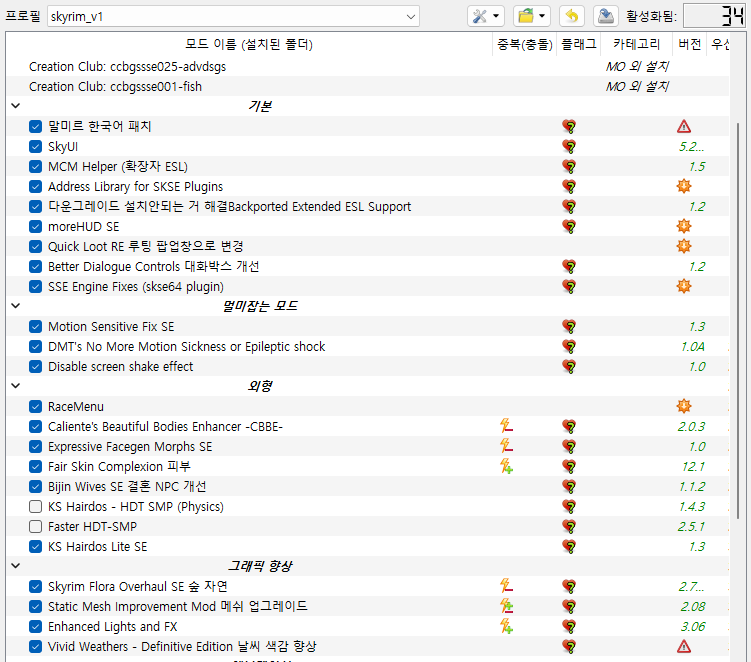Click the active mod counter showing 34
The width and height of the screenshot is (751, 662).
[x=714, y=16]
